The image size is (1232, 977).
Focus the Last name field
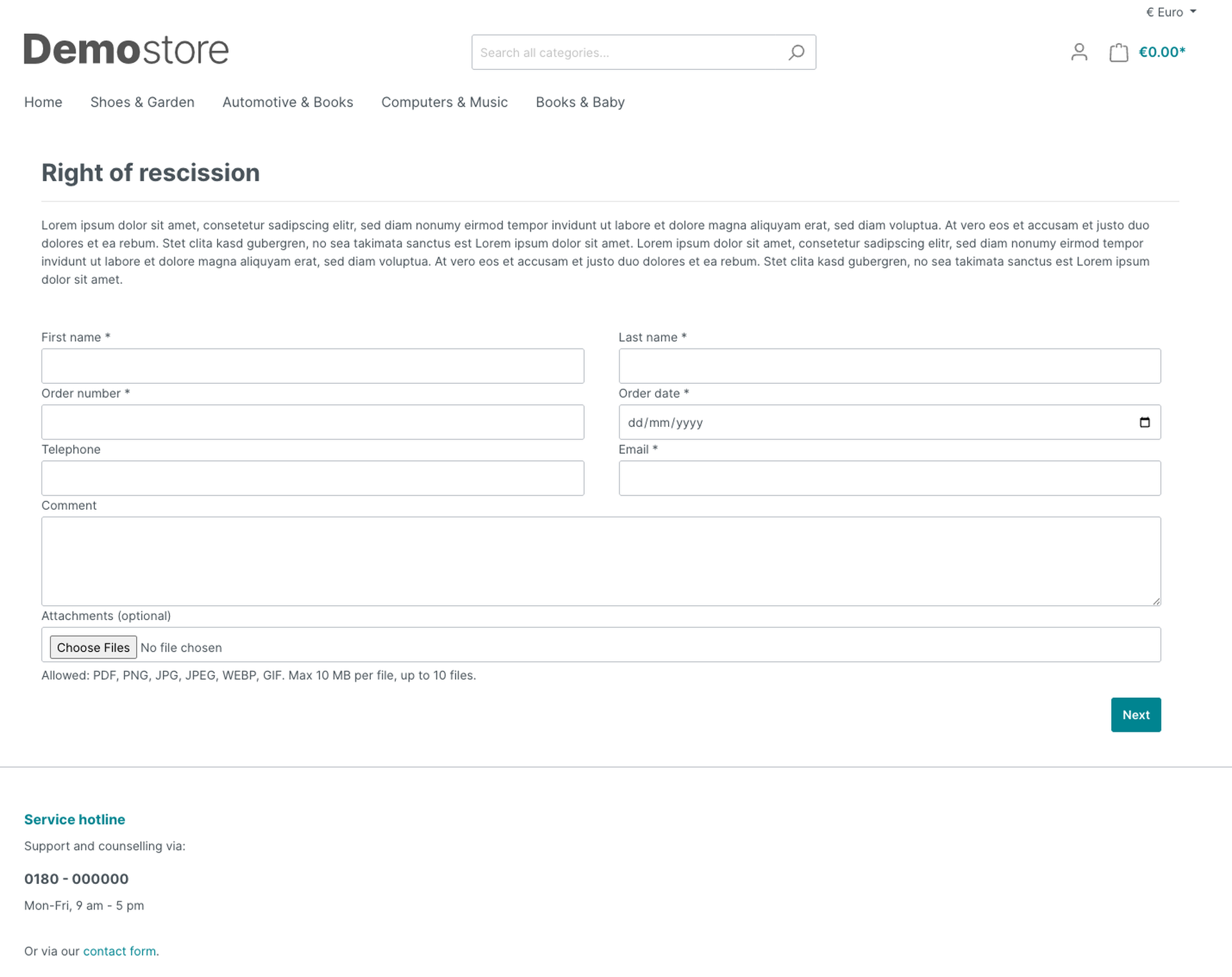click(x=889, y=367)
